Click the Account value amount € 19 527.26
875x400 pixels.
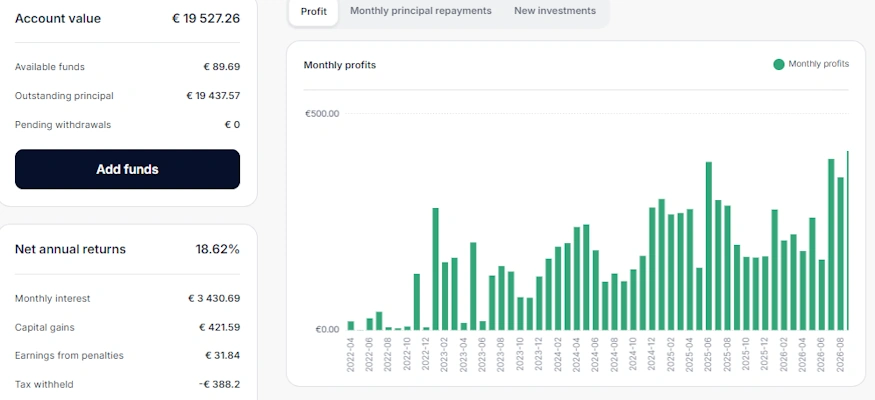point(206,18)
